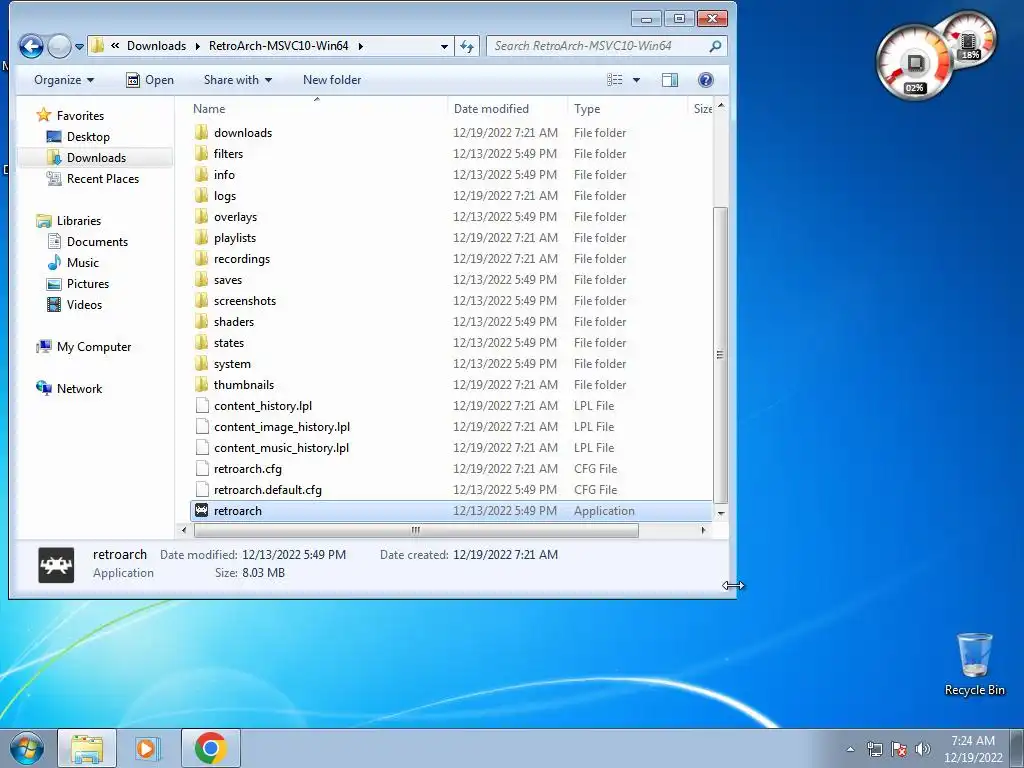Screen dimensions: 1024x768
Task: Click Favorites in the navigation pane
Action: click(80, 116)
